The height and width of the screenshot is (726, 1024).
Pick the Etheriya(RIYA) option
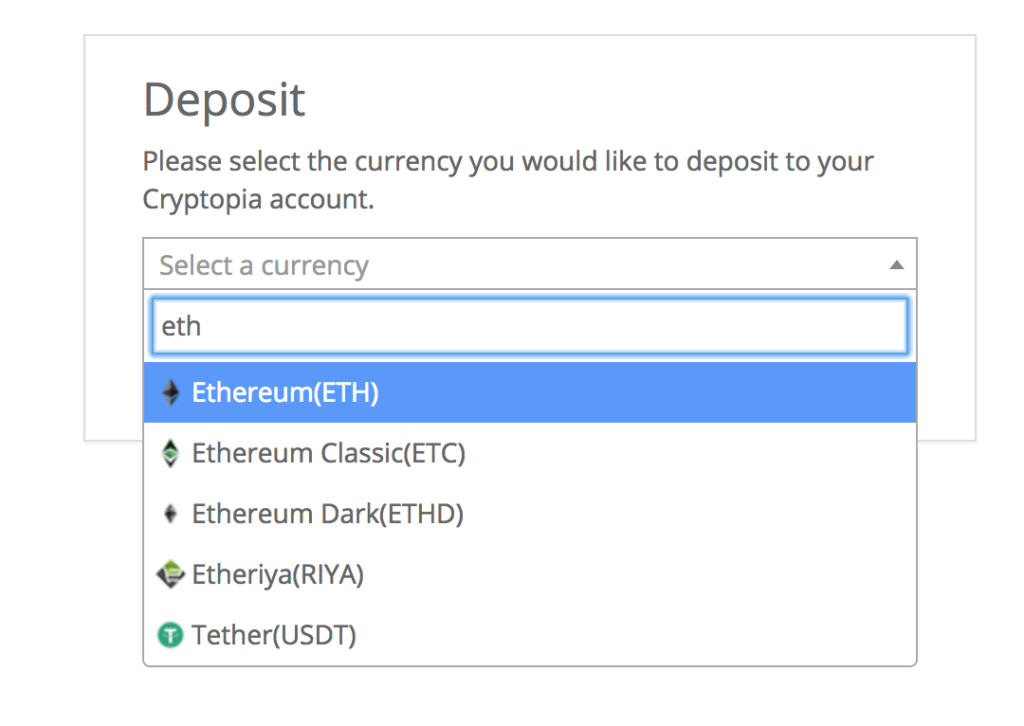pos(530,575)
